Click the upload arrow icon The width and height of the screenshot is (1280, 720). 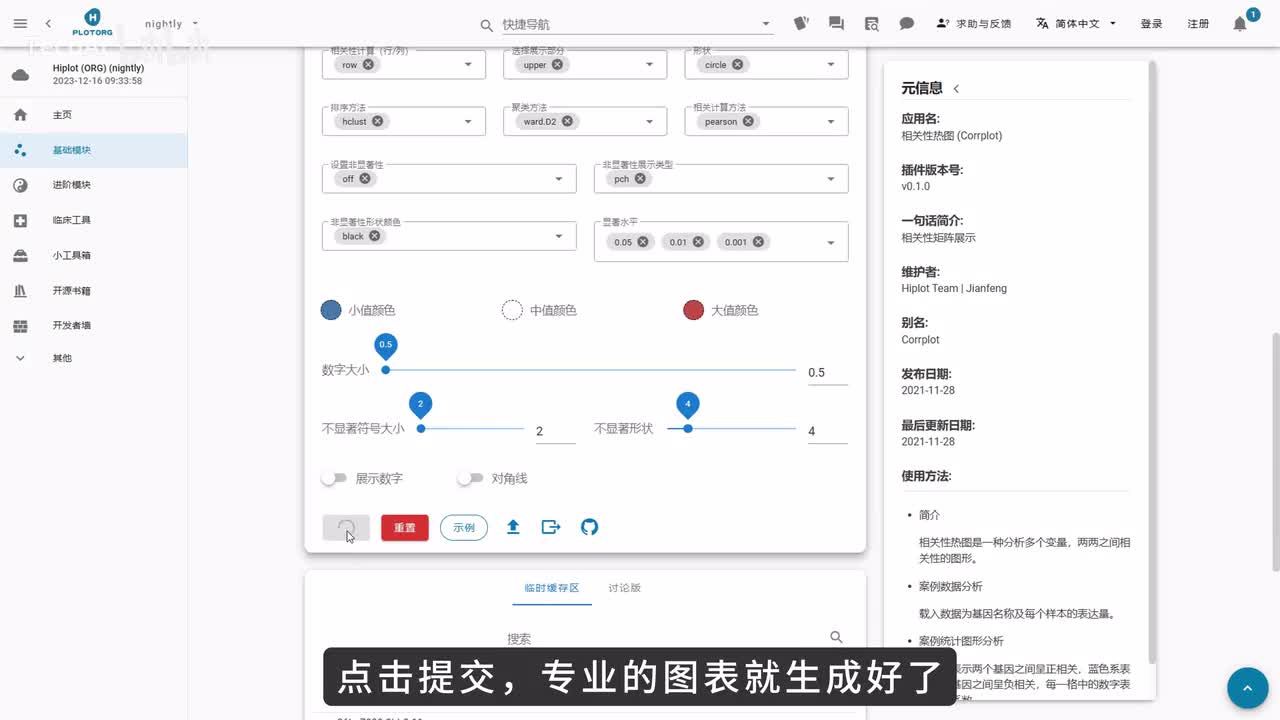pos(513,527)
